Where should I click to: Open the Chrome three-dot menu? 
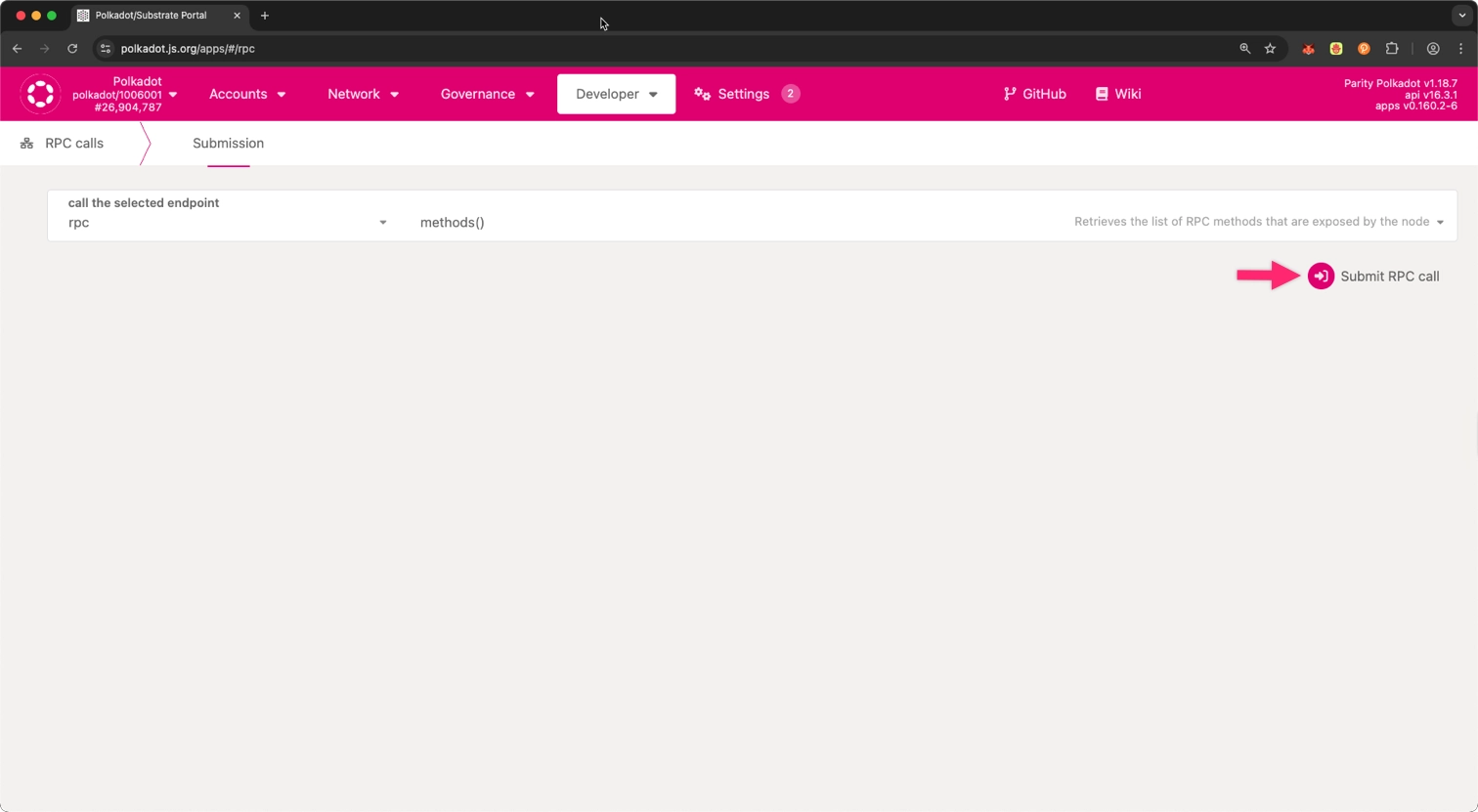point(1460,49)
